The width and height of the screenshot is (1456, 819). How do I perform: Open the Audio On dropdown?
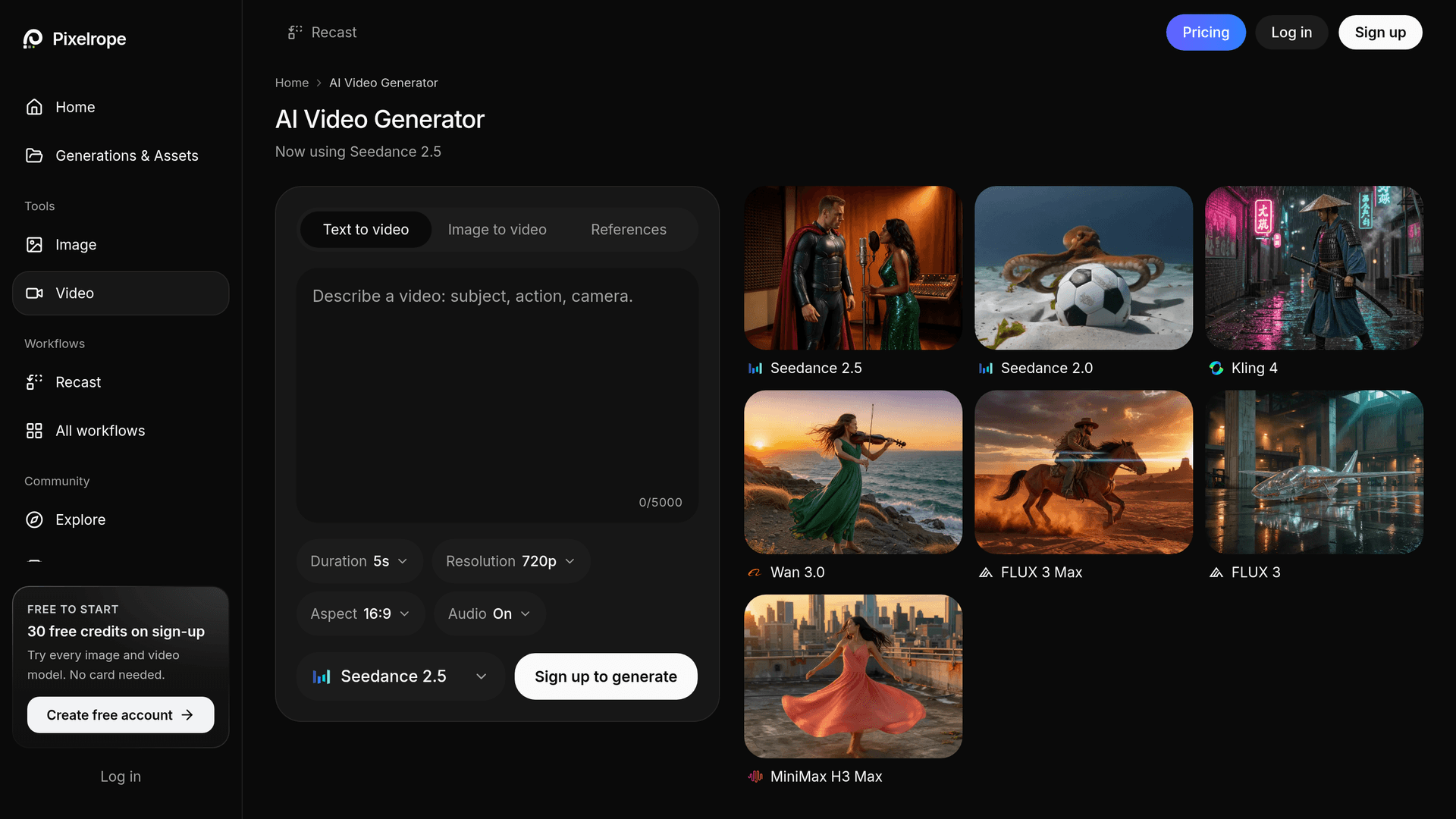[x=489, y=613]
